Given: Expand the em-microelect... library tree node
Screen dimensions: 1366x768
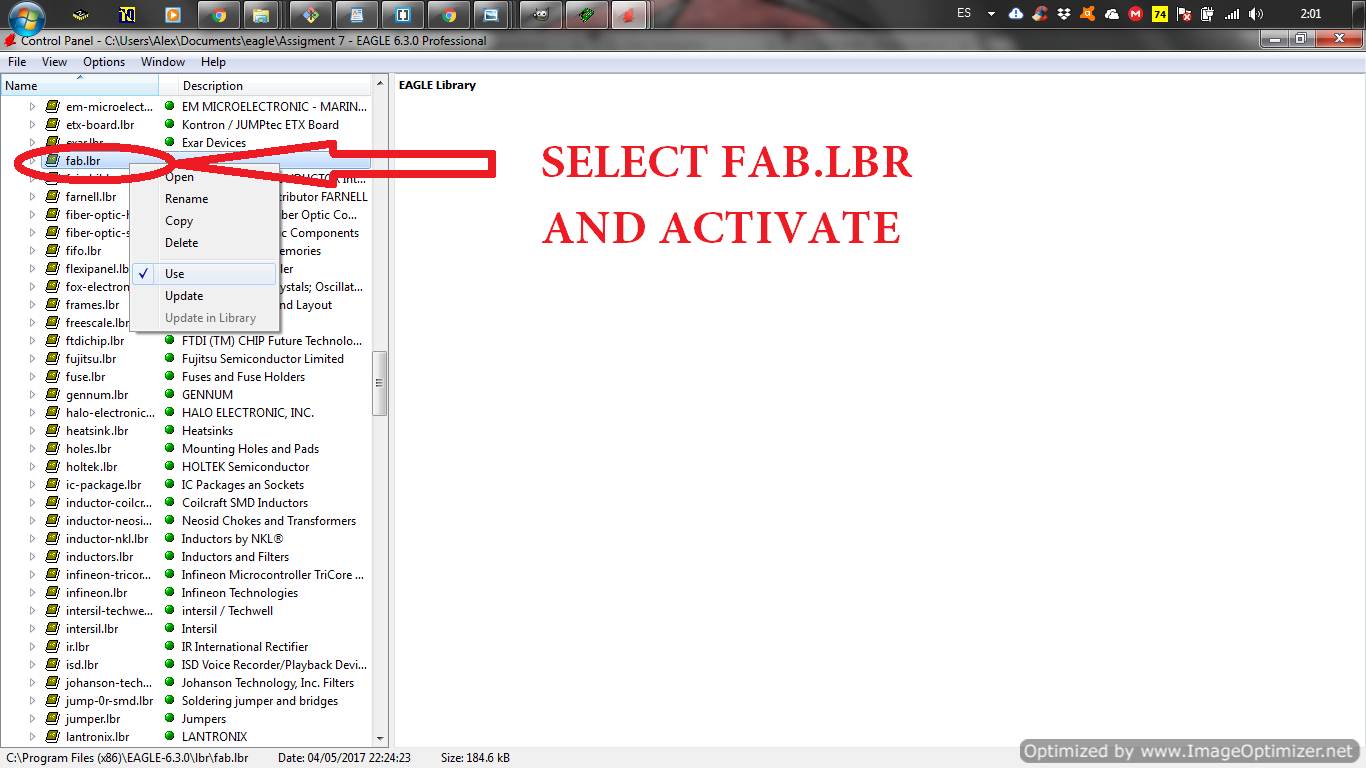Looking at the screenshot, I should click(32, 107).
